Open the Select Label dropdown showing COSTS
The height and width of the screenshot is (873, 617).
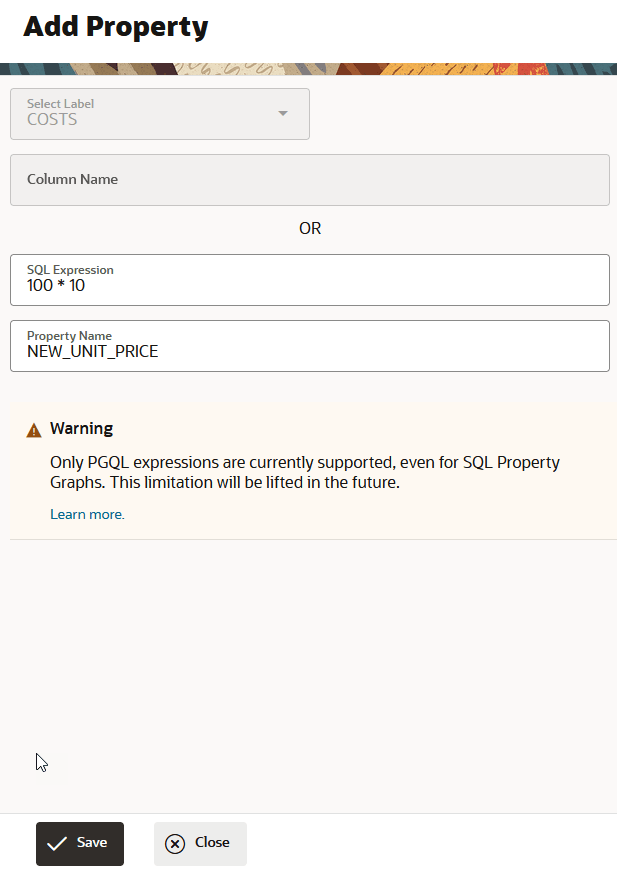160,114
